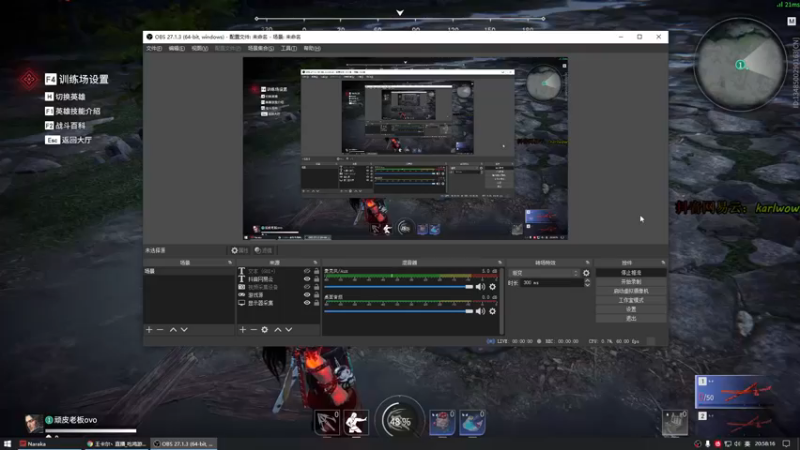Pop out the Scene Transitions dock icon

(x=588, y=263)
